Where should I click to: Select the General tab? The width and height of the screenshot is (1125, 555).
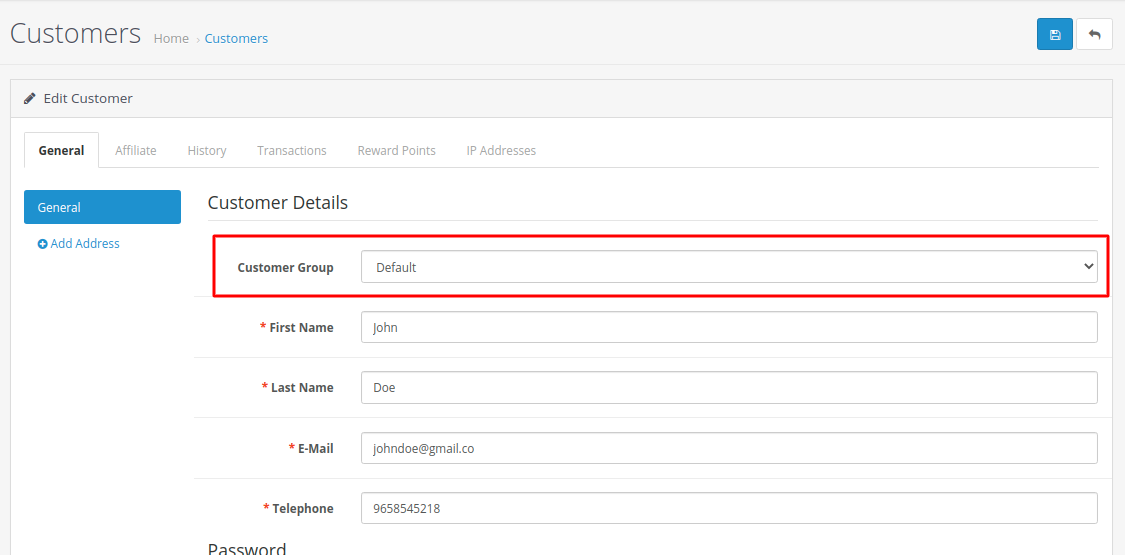click(62, 151)
